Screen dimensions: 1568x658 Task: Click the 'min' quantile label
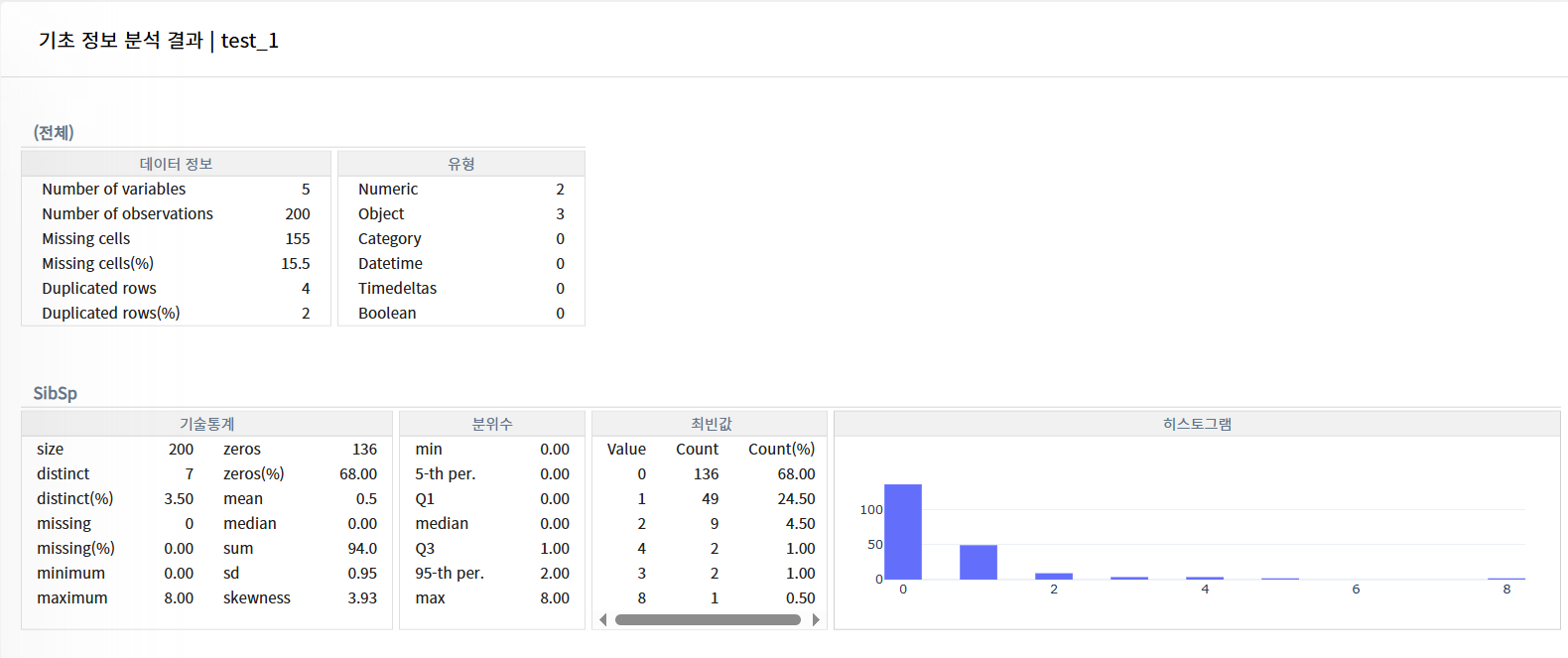pyautogui.click(x=429, y=449)
